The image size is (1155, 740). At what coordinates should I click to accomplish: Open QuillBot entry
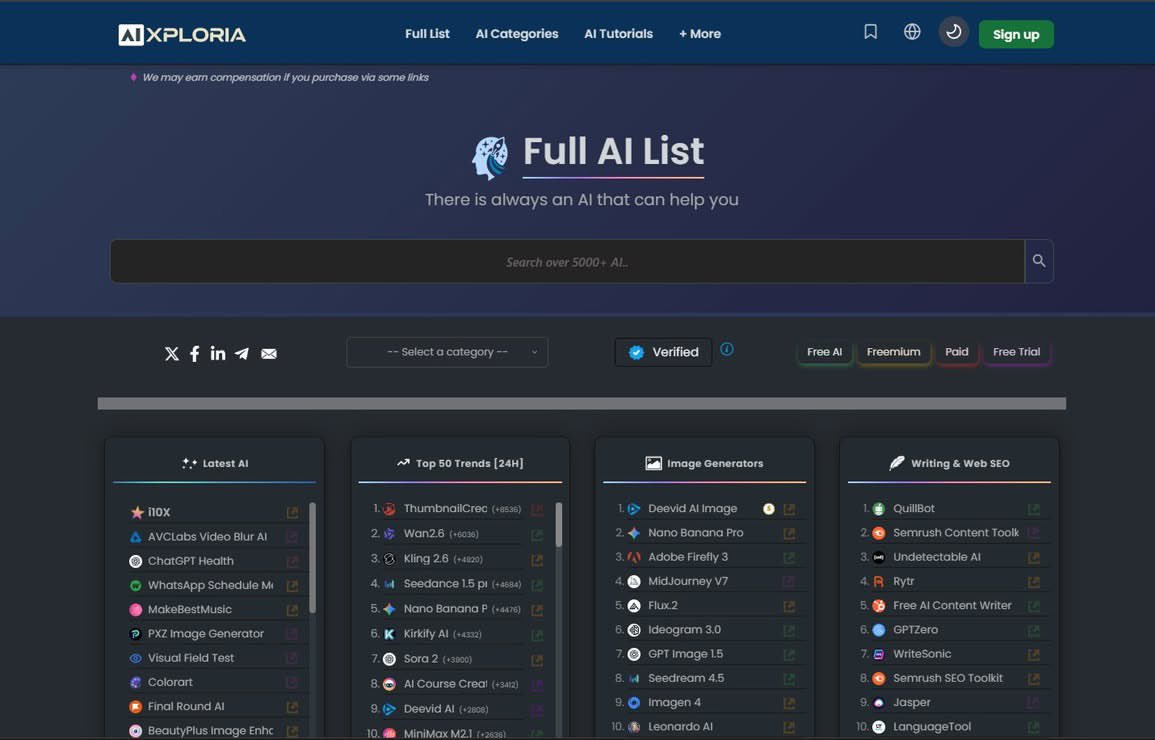coord(914,508)
